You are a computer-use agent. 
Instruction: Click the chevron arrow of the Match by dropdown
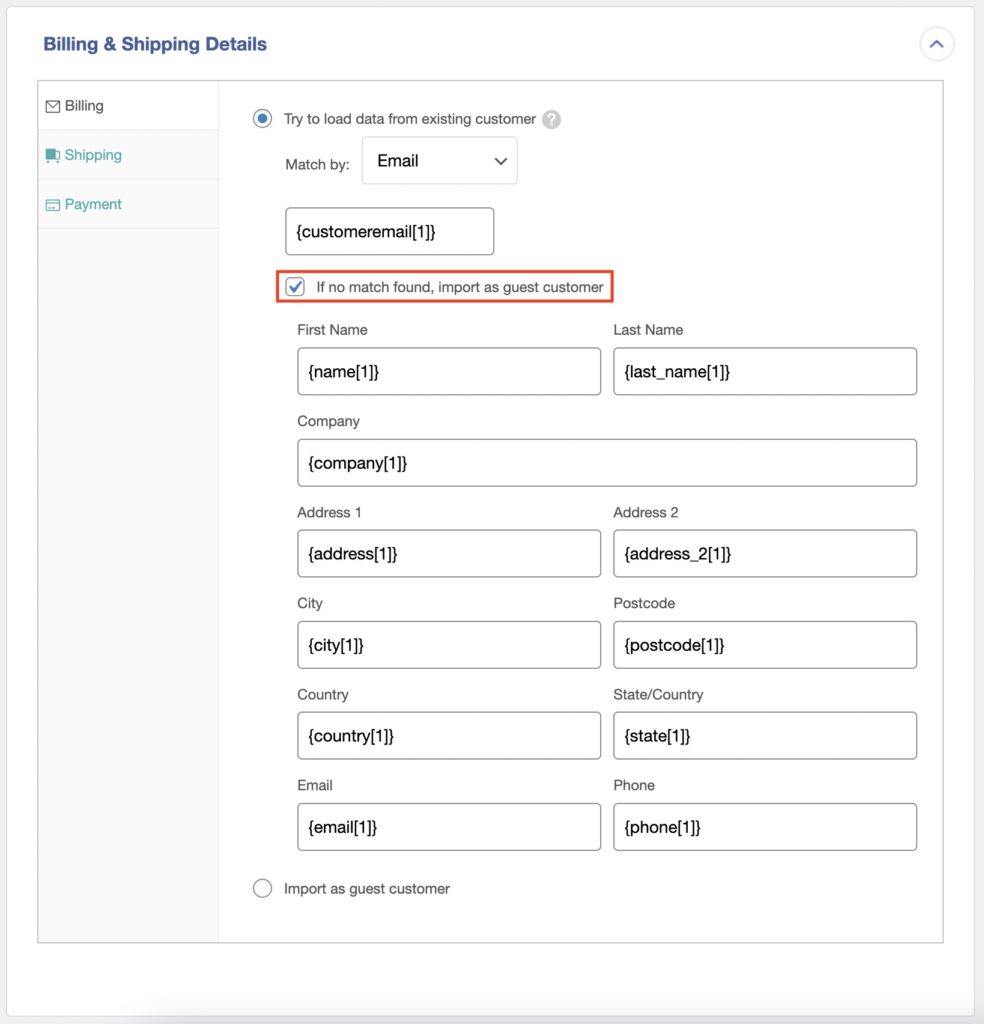click(x=500, y=160)
